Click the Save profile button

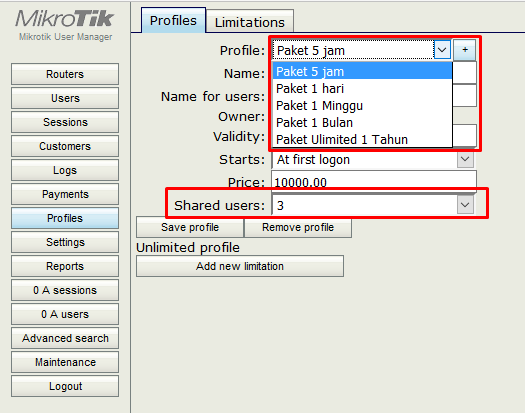tap(190, 227)
